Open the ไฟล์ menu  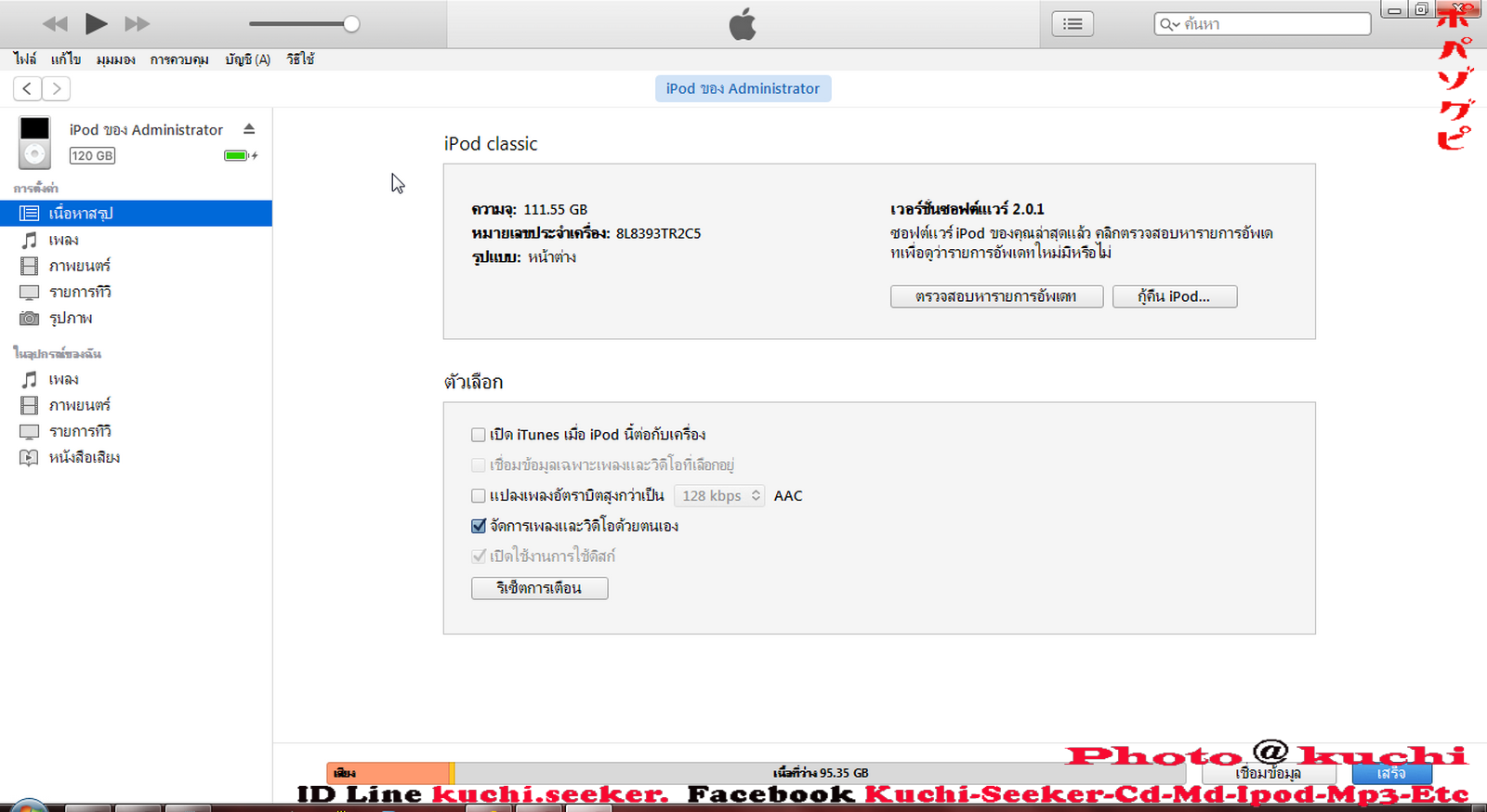(25, 59)
